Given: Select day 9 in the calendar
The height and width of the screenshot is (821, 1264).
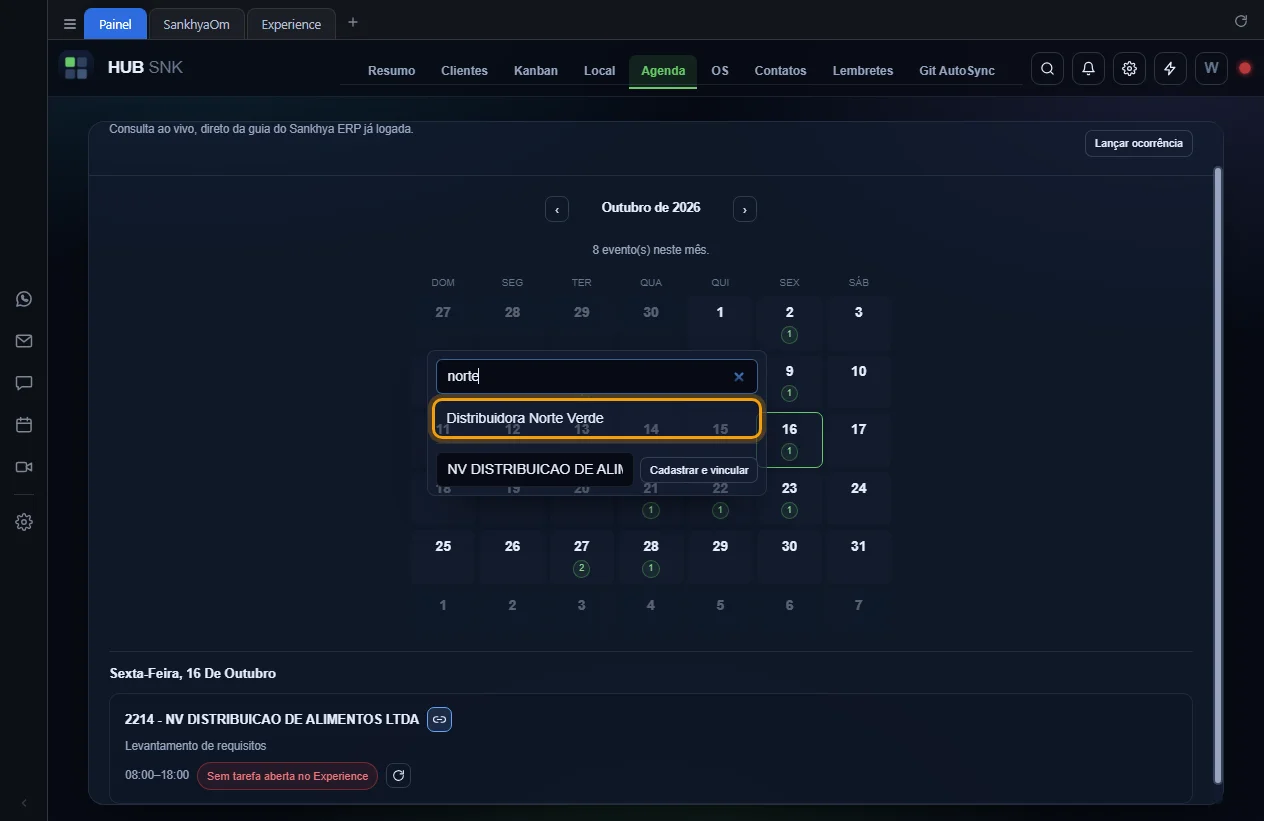Looking at the screenshot, I should coord(789,381).
